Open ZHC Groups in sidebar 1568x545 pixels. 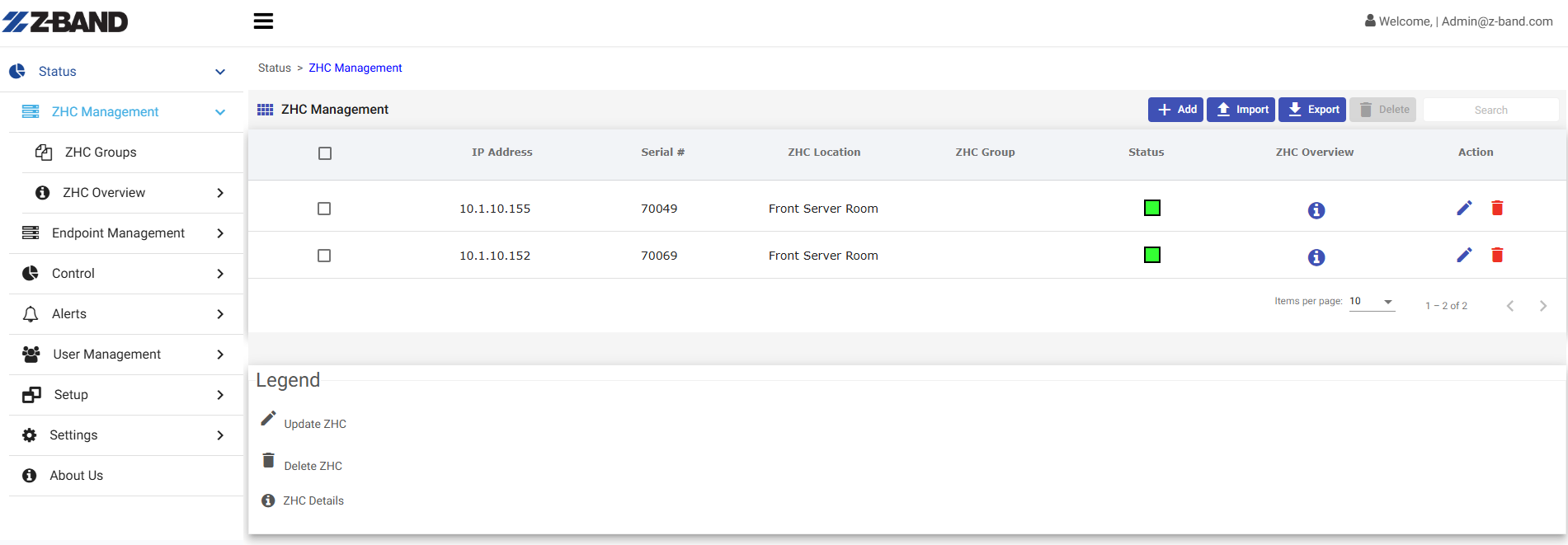(101, 153)
